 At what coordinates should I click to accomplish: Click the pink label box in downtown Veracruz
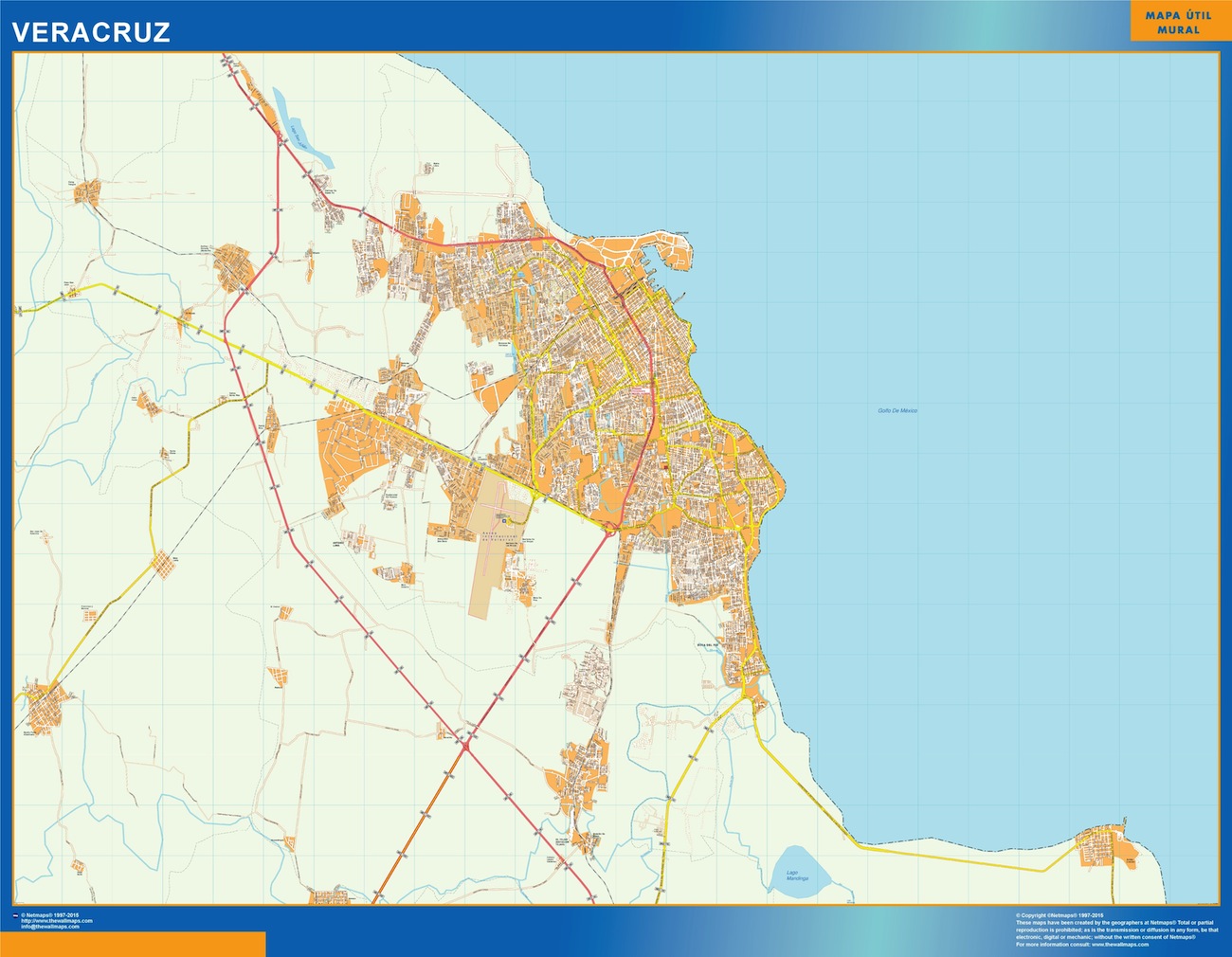(640, 388)
